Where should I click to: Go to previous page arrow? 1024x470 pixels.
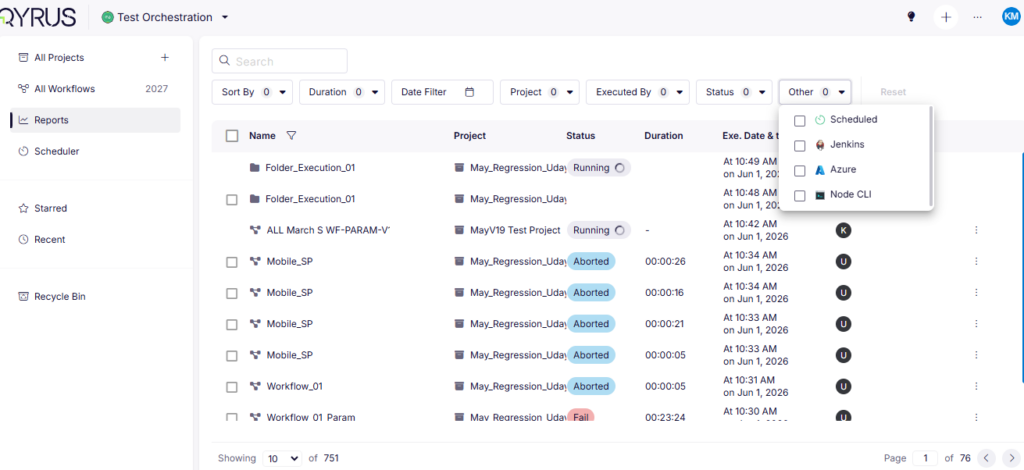click(987, 458)
